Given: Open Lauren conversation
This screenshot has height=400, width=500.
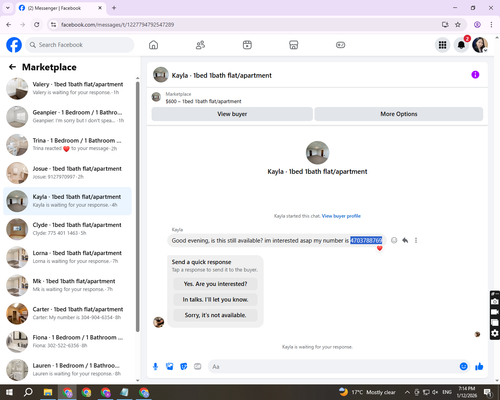Looking at the screenshot, I should coord(67,370).
